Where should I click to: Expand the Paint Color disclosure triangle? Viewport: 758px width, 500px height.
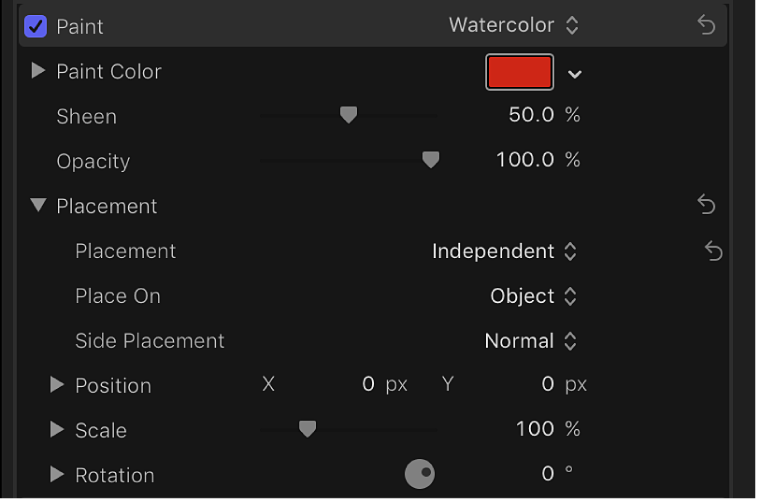click(x=39, y=71)
